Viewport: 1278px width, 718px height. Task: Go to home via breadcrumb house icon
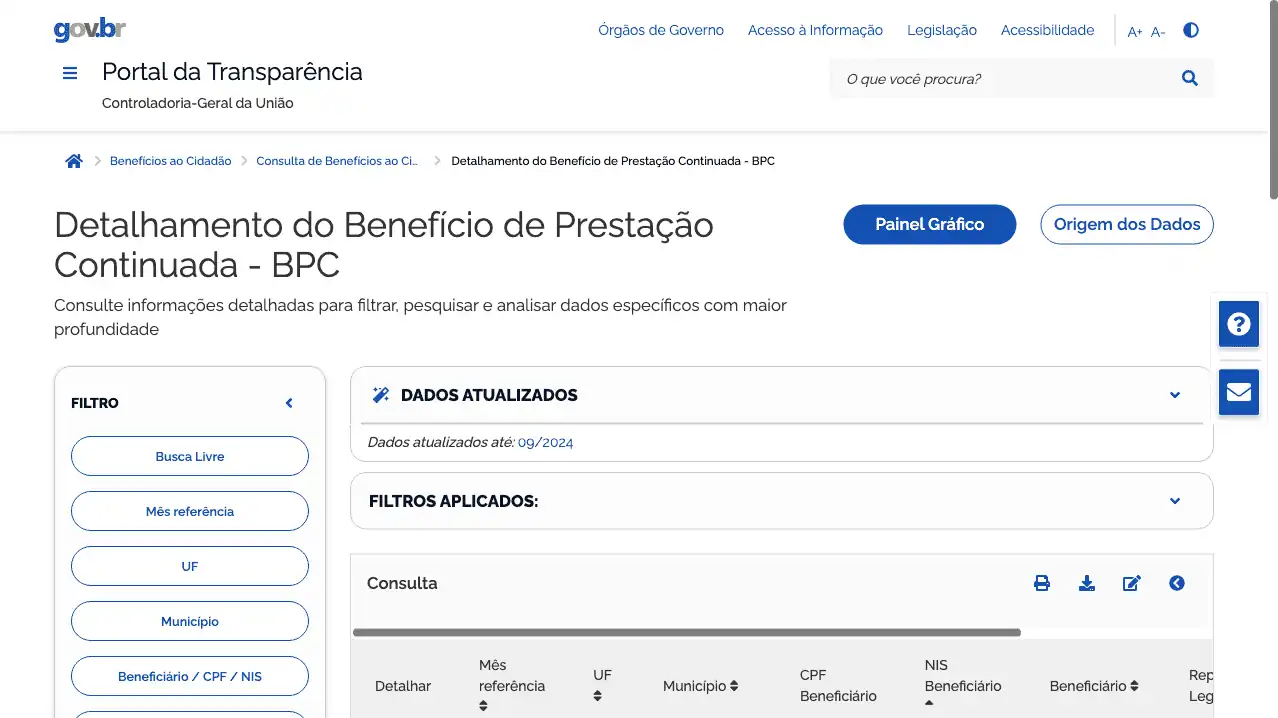74,161
